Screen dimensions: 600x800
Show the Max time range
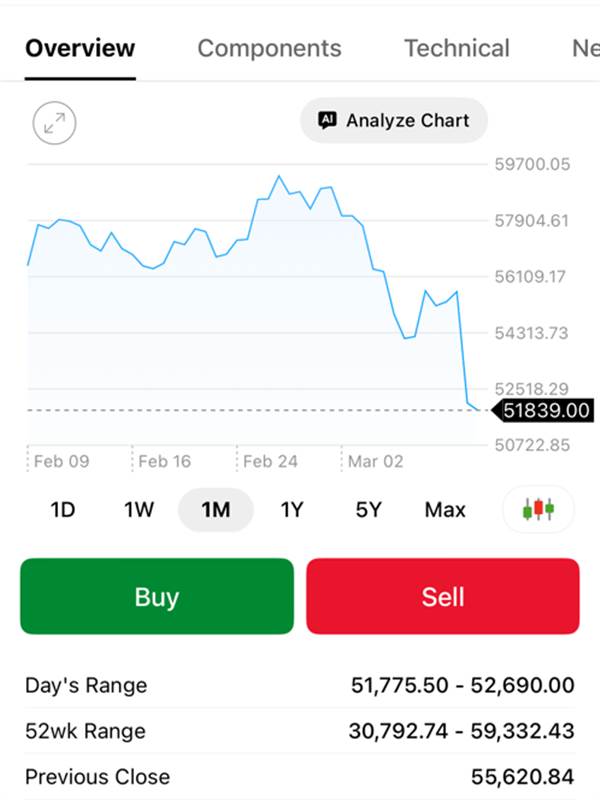[445, 510]
